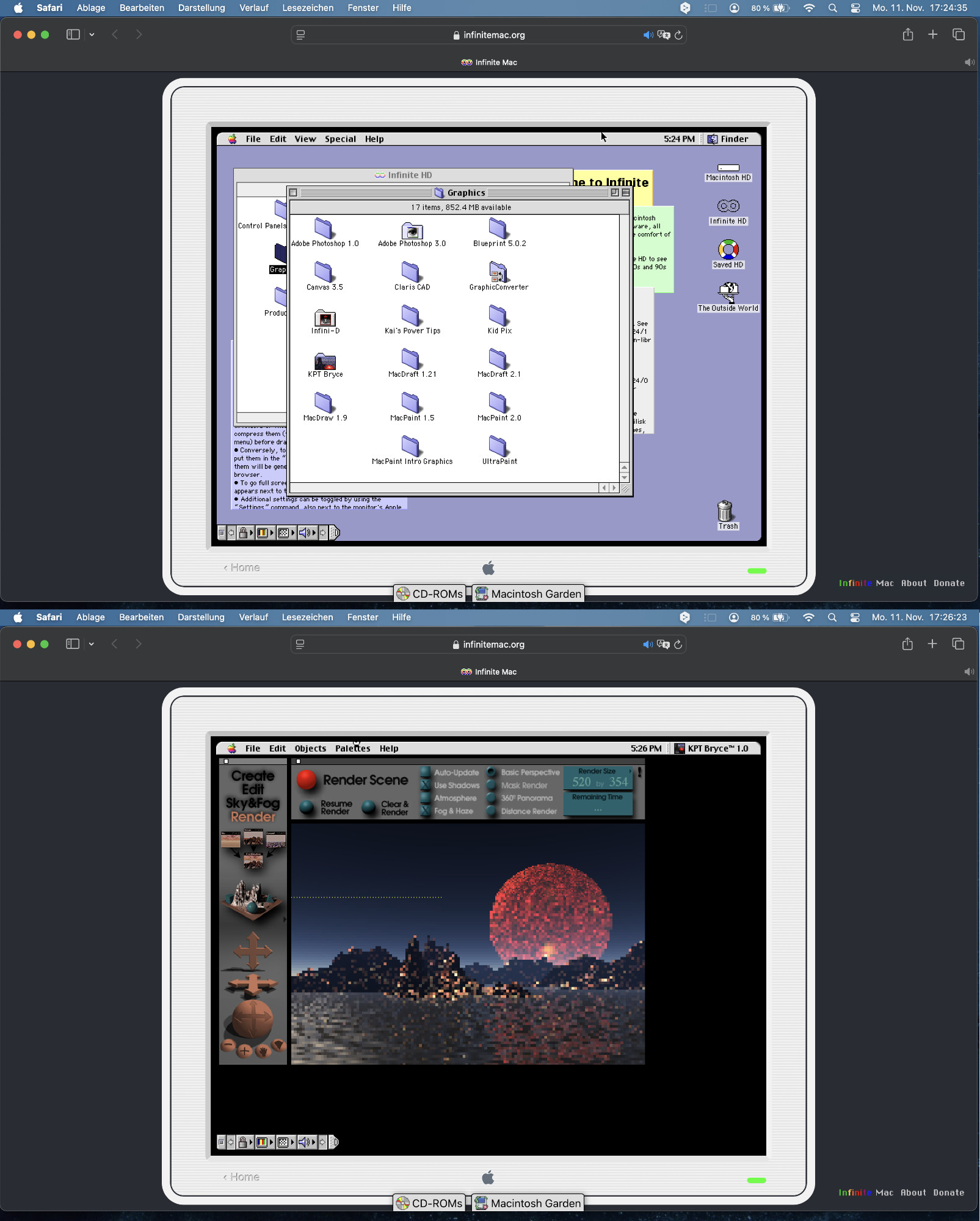Click the Claris CAD folder icon

pyautogui.click(x=411, y=272)
